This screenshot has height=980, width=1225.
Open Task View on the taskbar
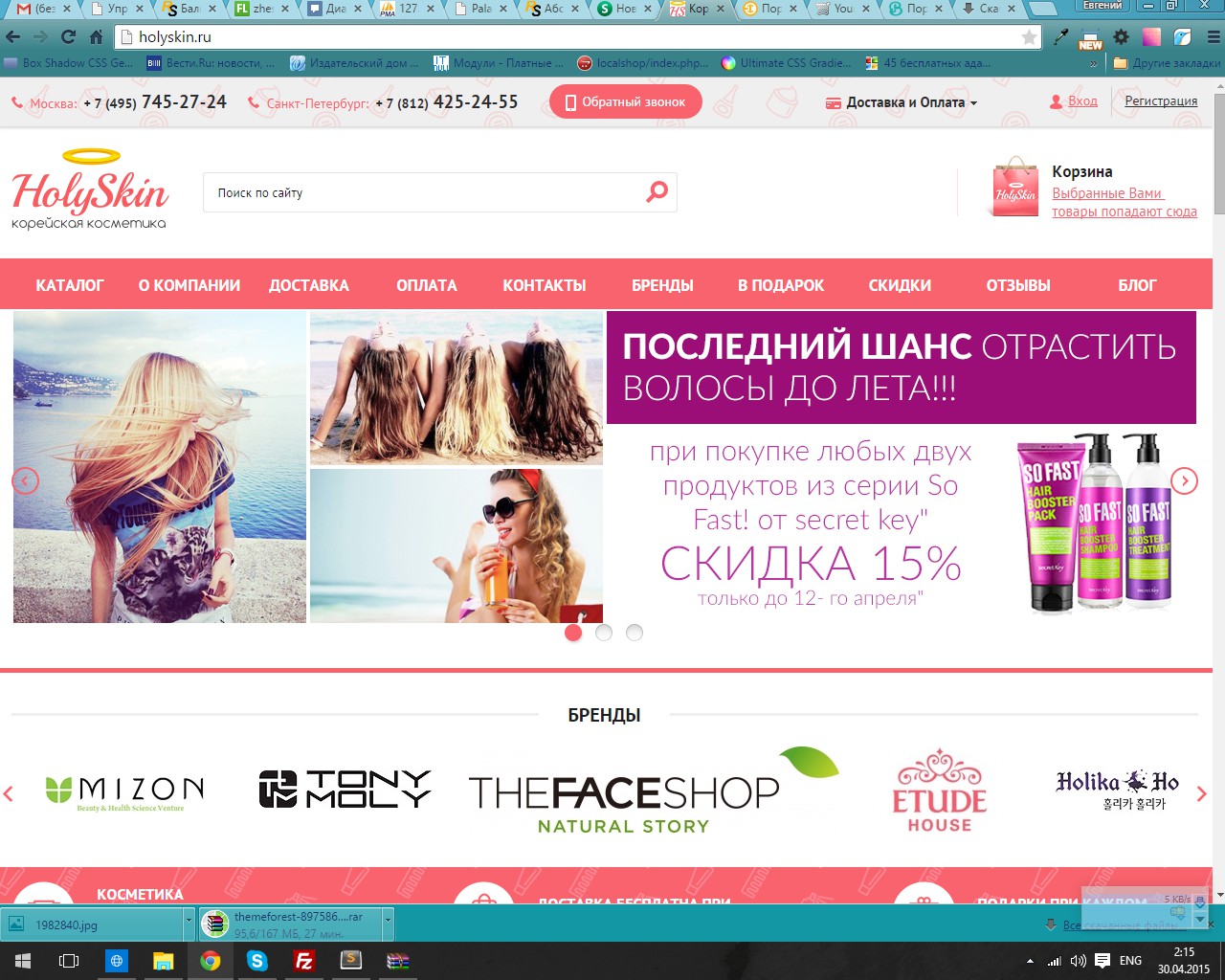click(69, 961)
